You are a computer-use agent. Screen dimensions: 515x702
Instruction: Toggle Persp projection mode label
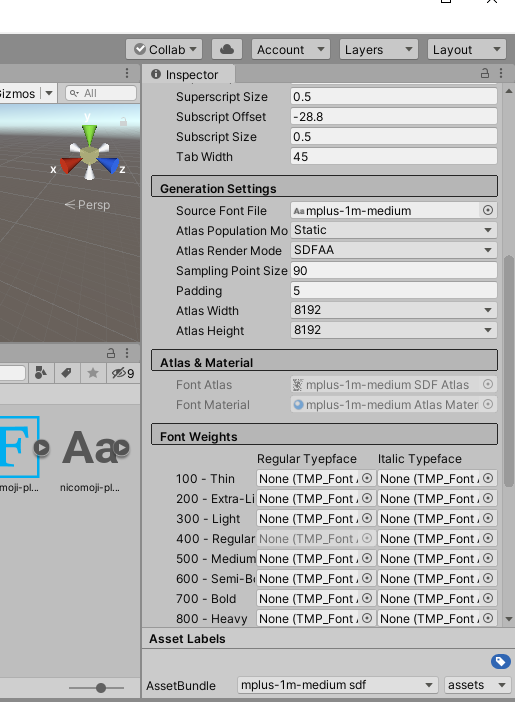click(x=87, y=205)
